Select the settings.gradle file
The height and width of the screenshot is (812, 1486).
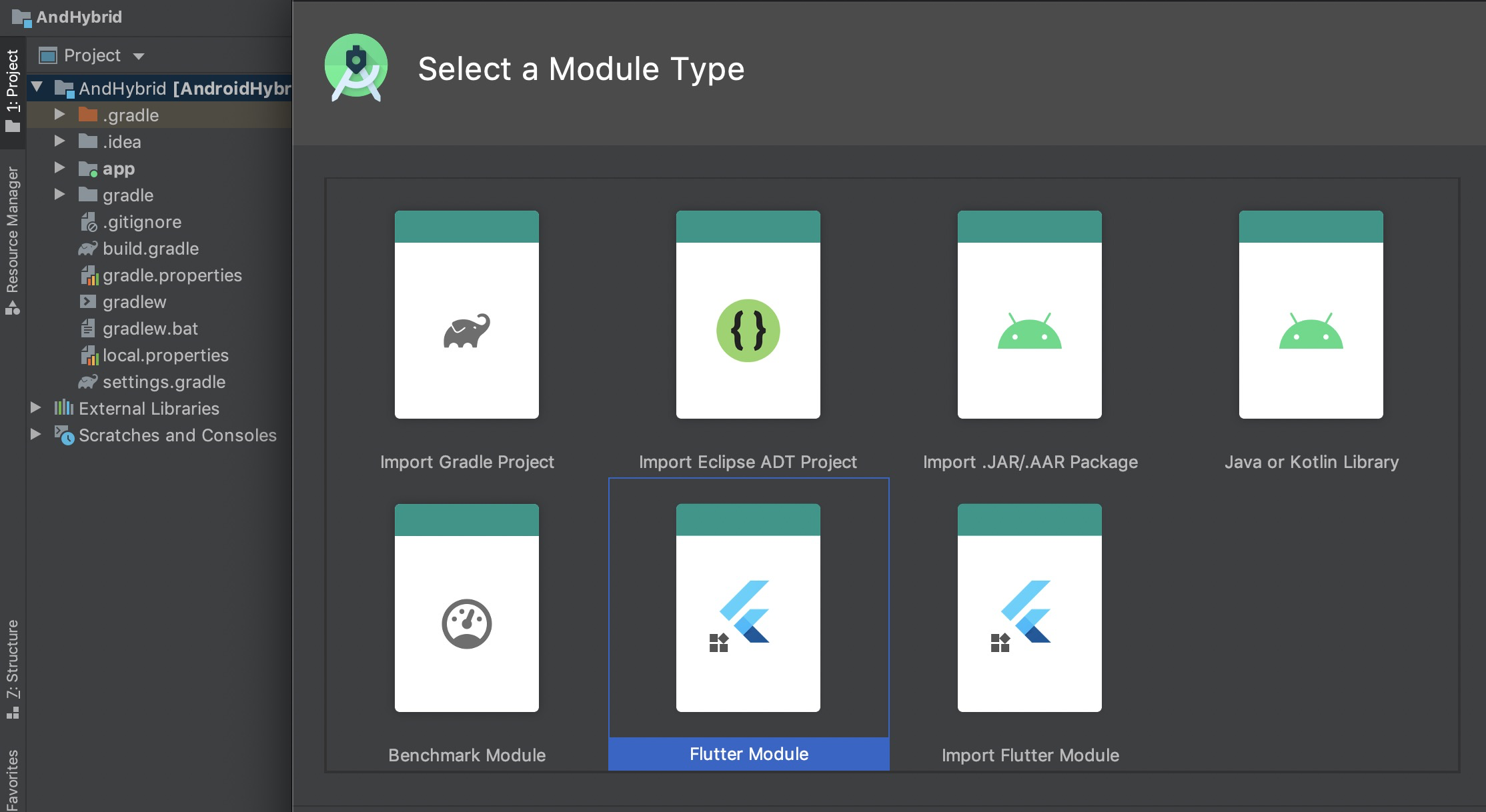coord(159,381)
